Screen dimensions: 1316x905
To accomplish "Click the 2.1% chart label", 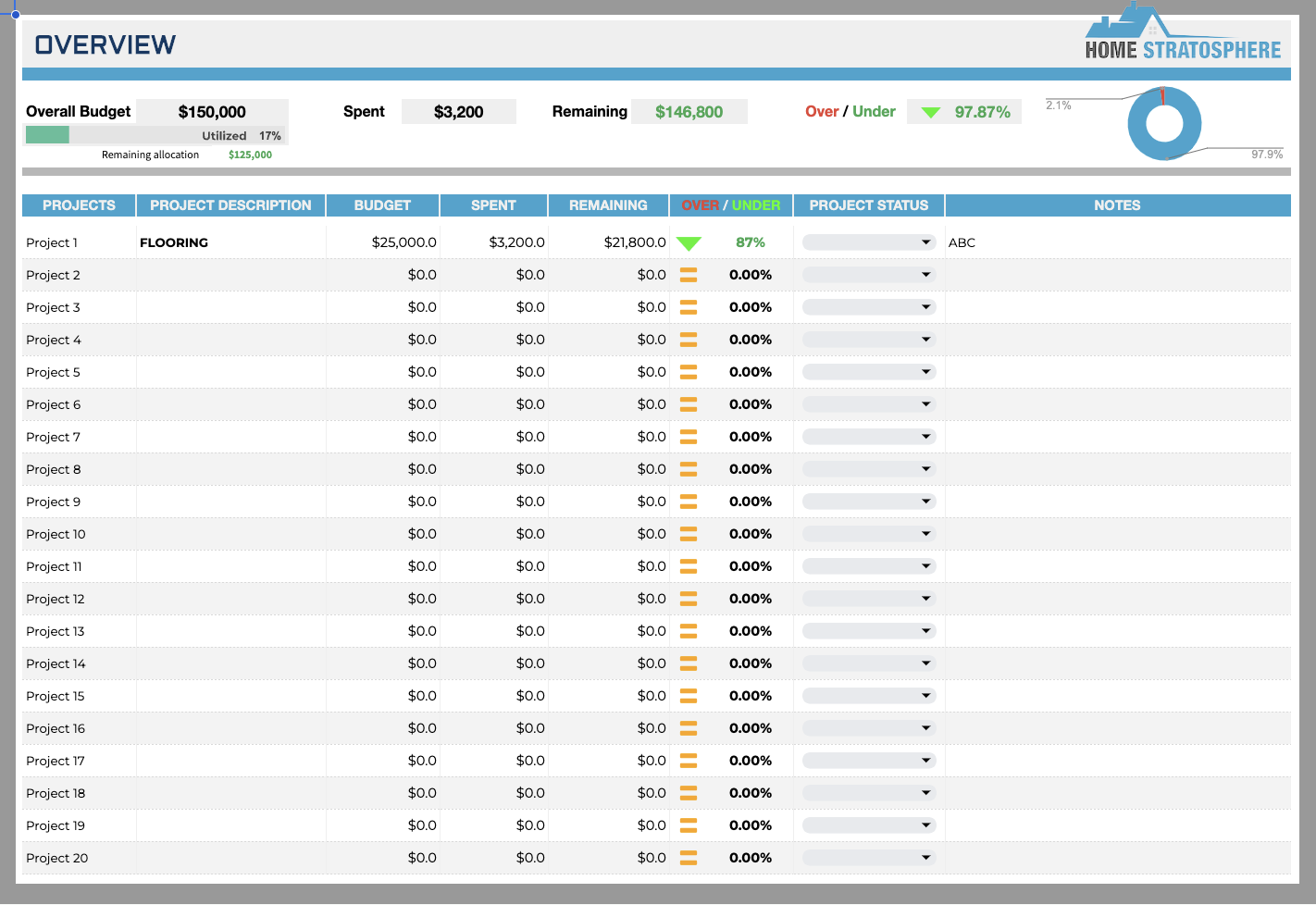I will [x=1059, y=105].
